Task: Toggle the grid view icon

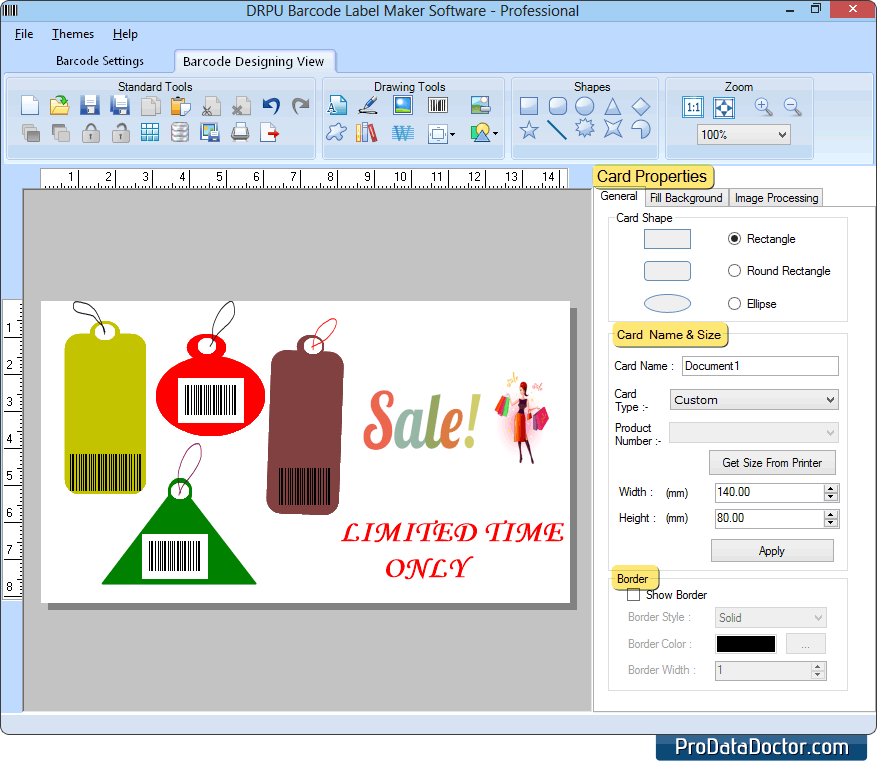Action: pos(150,133)
